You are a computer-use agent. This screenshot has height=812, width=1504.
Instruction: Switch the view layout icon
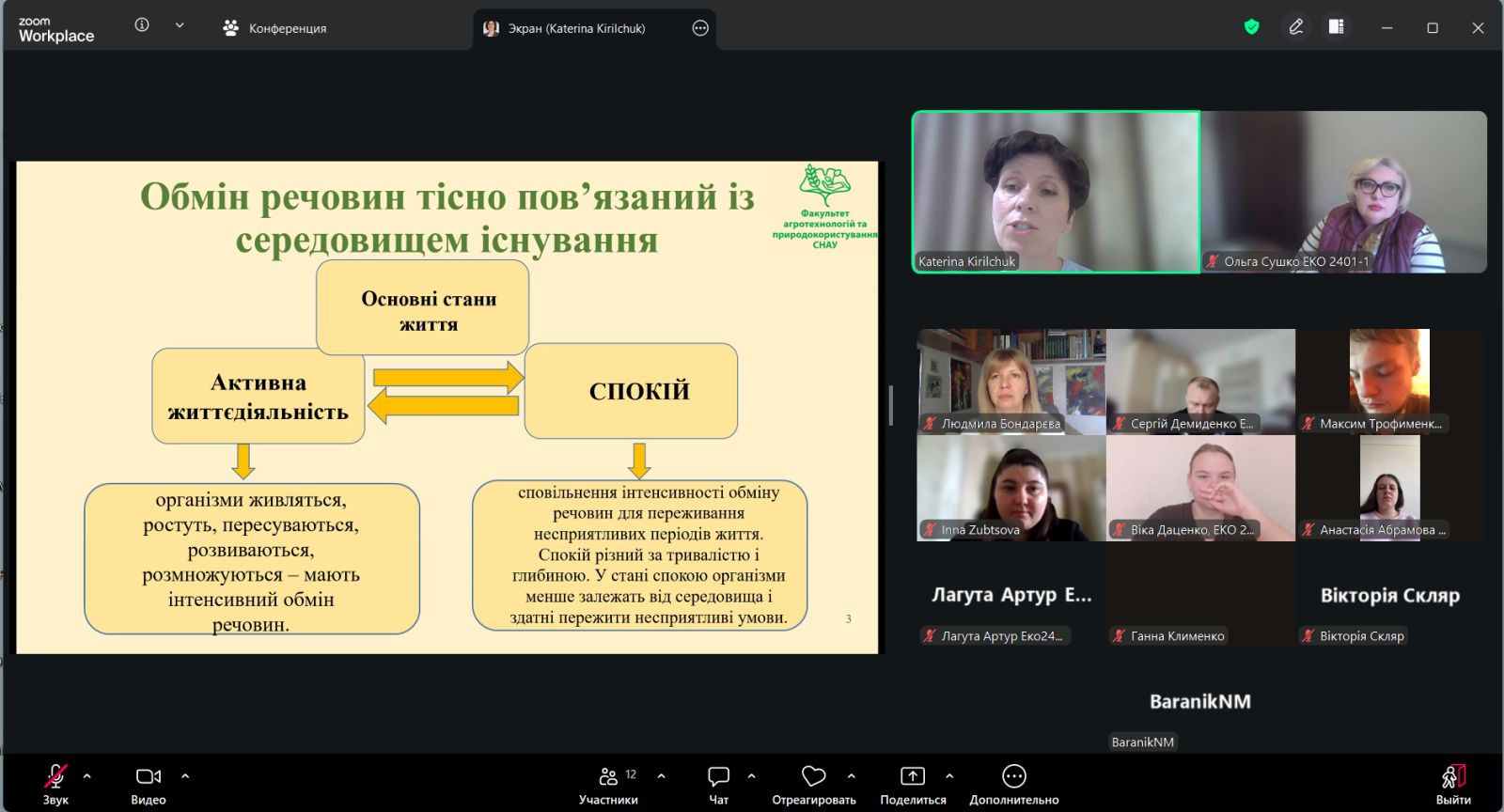tap(1336, 27)
